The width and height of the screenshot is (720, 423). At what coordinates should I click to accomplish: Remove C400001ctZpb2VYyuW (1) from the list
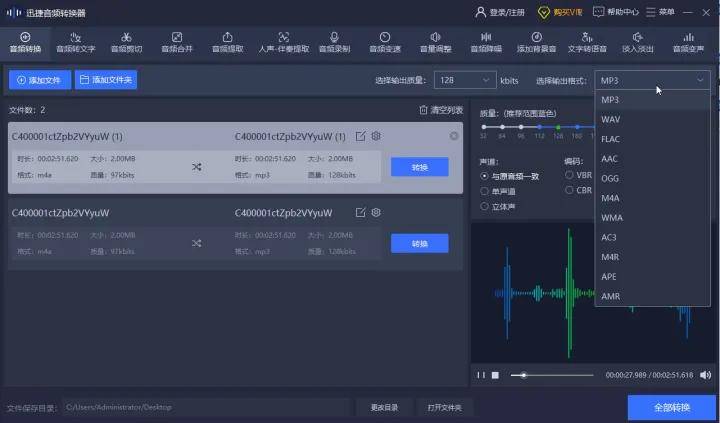pos(454,136)
